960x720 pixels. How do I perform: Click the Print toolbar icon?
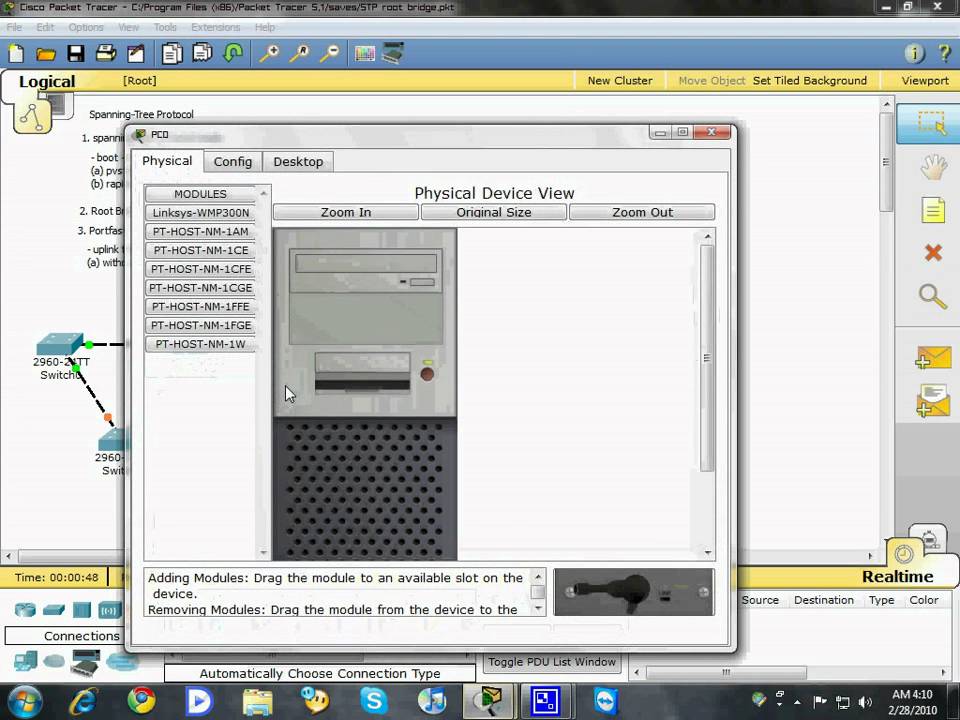tap(106, 54)
